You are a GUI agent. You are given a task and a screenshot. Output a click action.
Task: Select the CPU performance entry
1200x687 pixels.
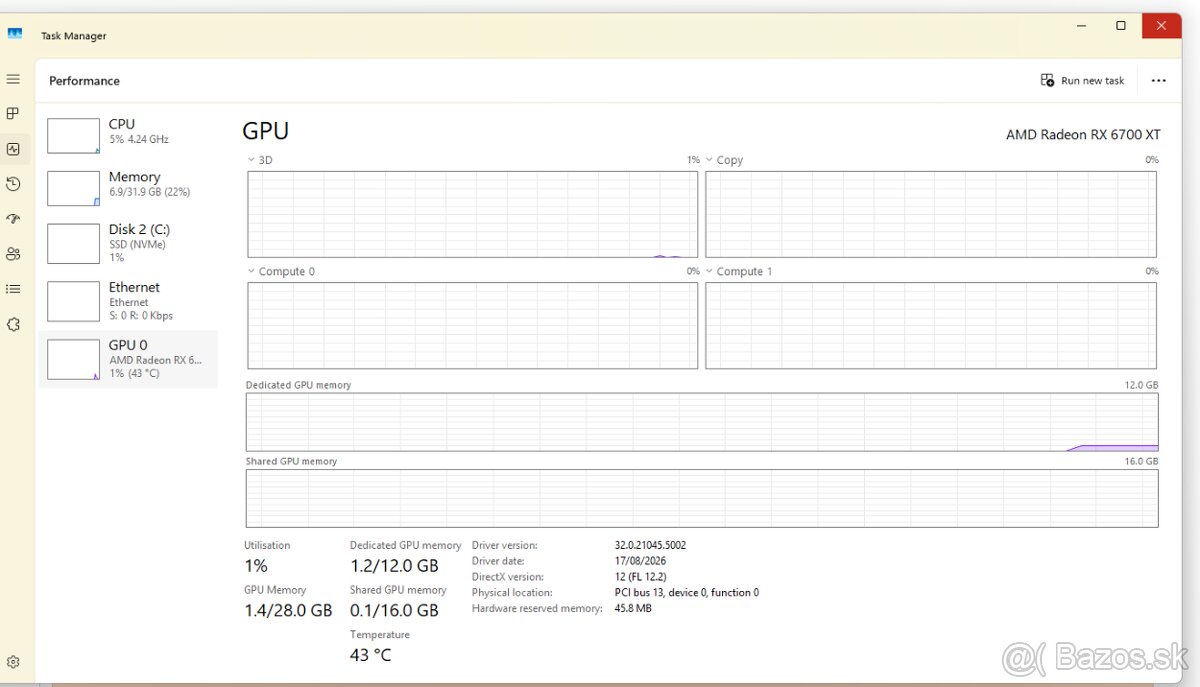click(128, 135)
